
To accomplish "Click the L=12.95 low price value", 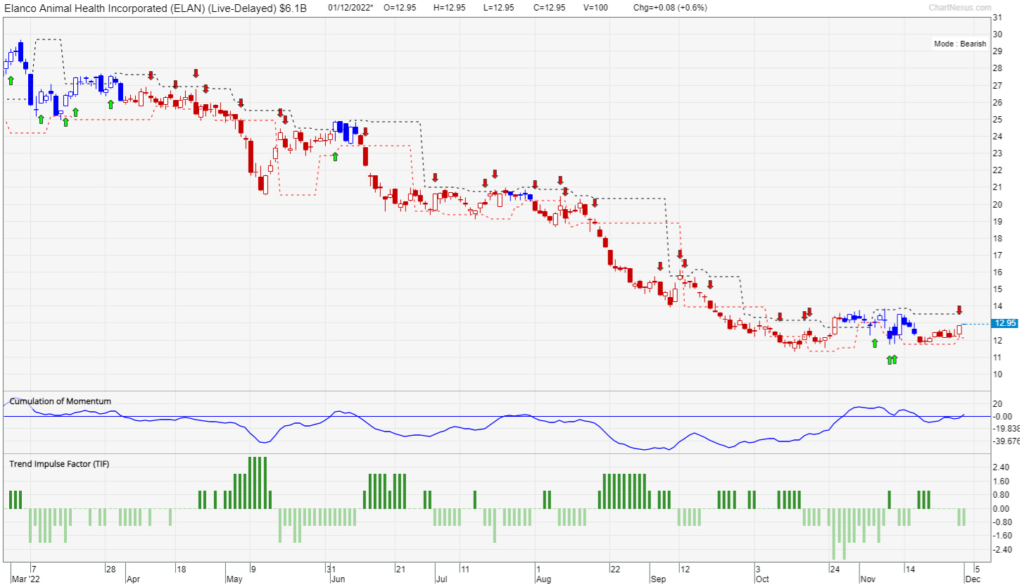I will [x=498, y=8].
